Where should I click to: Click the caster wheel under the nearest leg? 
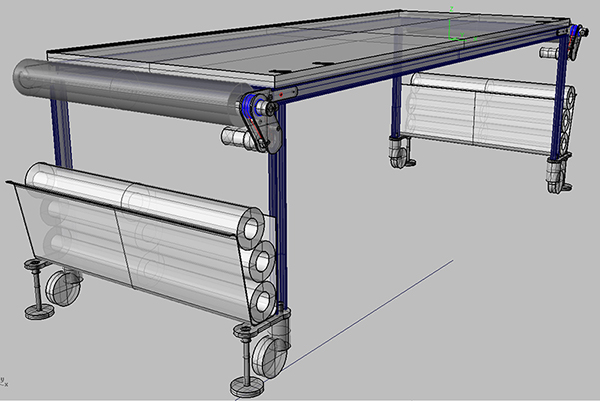[x=269, y=355]
